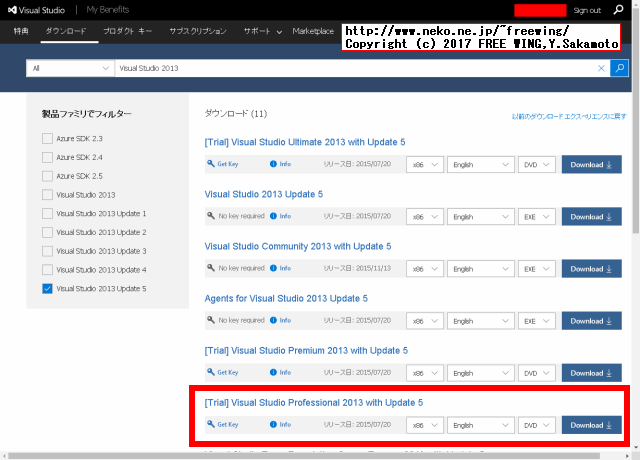Download Visual Studio 2013 Update 5
Screen dimensions: 640x460
[591, 217]
